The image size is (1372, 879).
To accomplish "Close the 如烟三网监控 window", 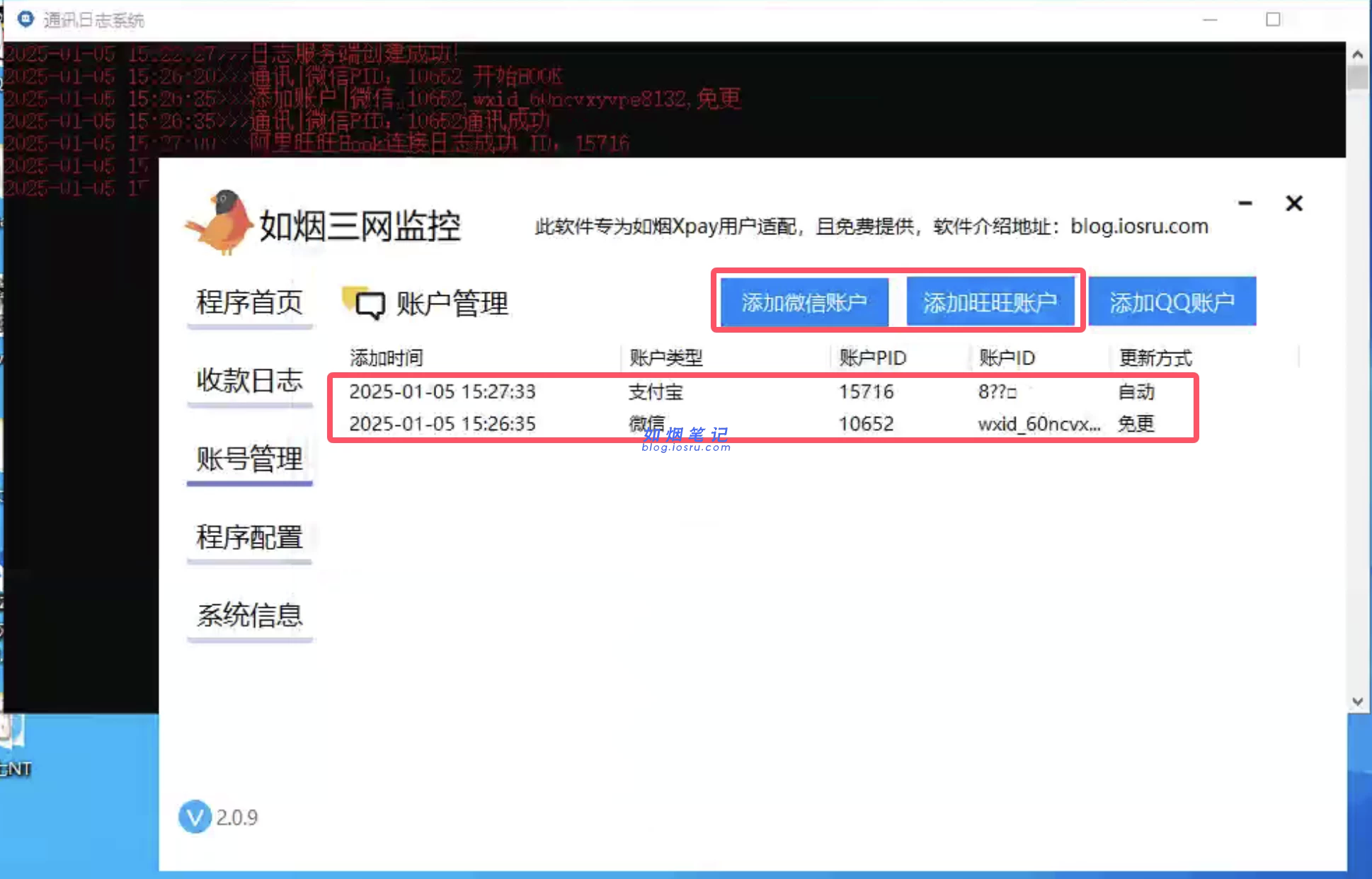I will (1294, 204).
